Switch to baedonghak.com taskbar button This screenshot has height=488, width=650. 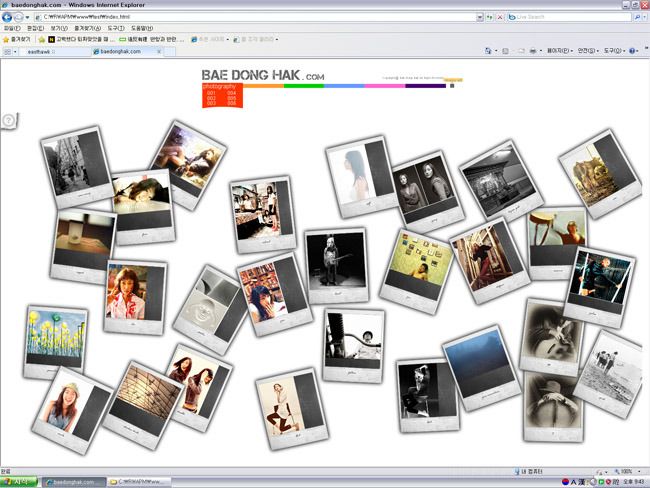click(x=74, y=482)
